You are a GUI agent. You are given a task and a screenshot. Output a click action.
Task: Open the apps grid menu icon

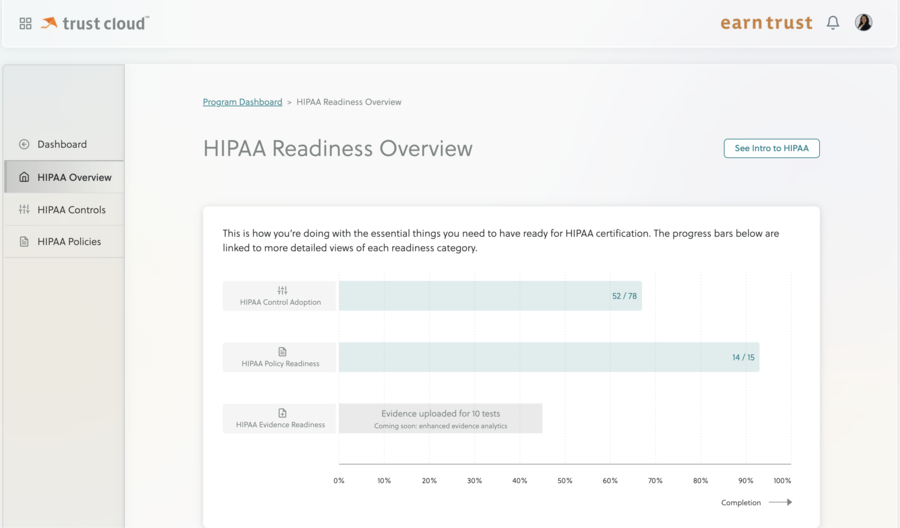pos(25,23)
